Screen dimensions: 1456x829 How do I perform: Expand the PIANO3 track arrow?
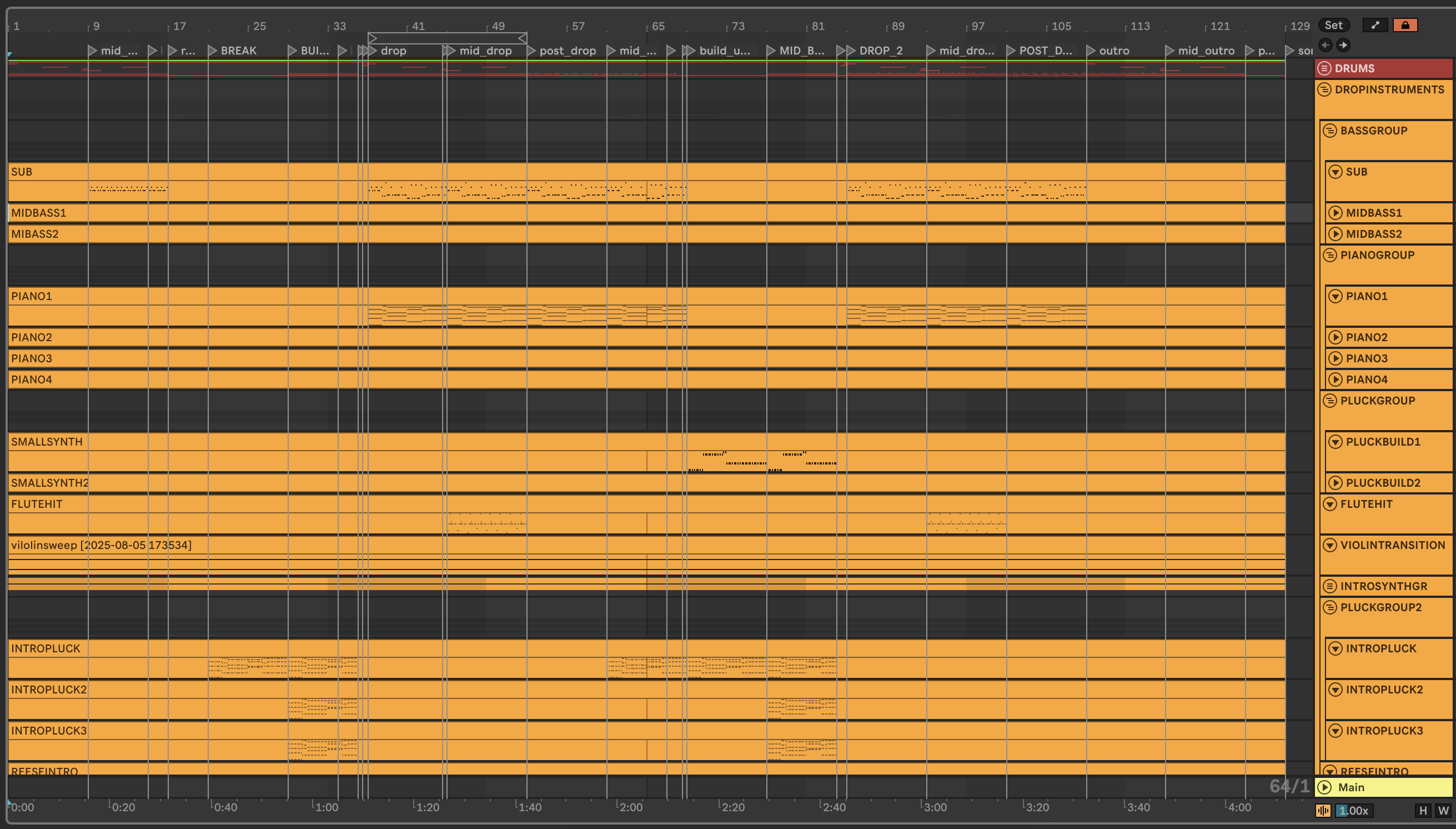1335,358
